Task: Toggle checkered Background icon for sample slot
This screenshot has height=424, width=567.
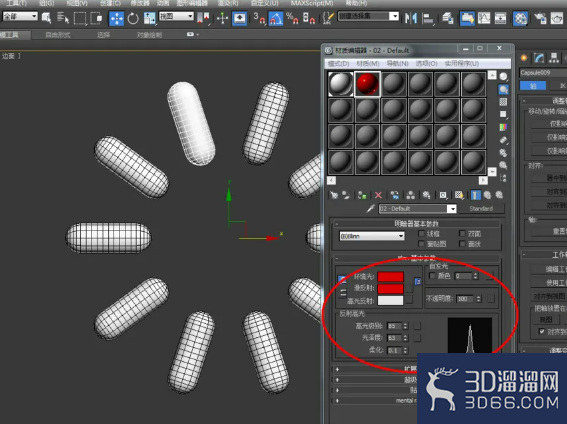Action: 503,102
